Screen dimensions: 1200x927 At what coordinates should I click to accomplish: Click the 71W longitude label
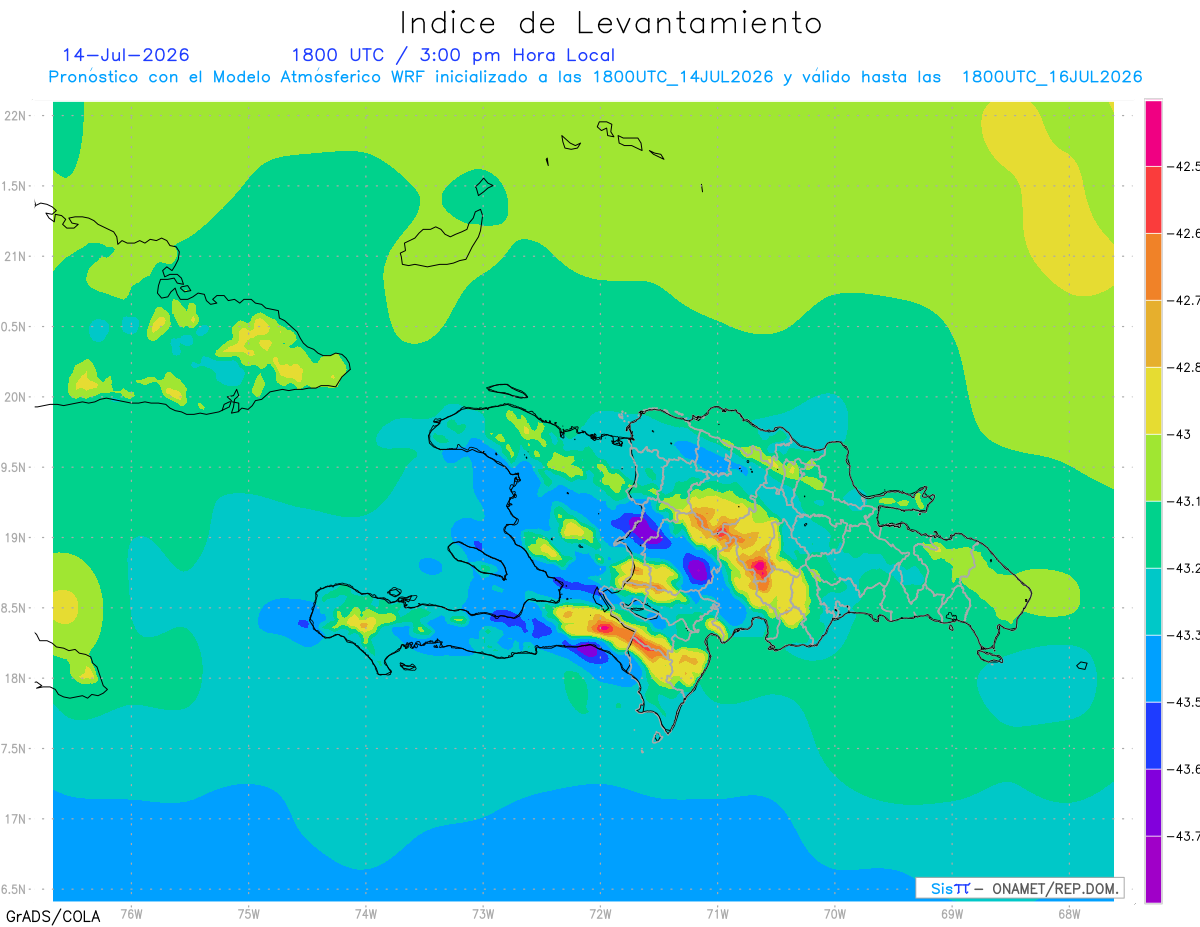pos(717,914)
